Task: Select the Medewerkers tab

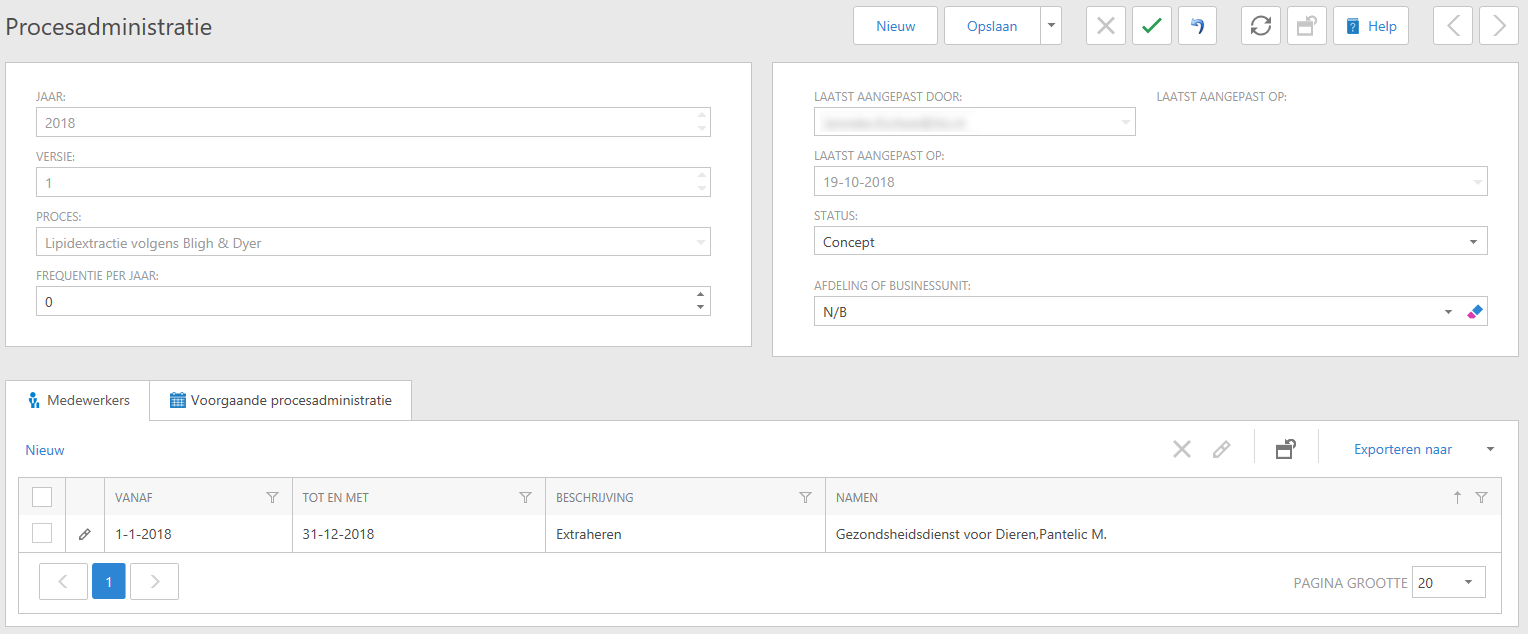Action: 78,401
